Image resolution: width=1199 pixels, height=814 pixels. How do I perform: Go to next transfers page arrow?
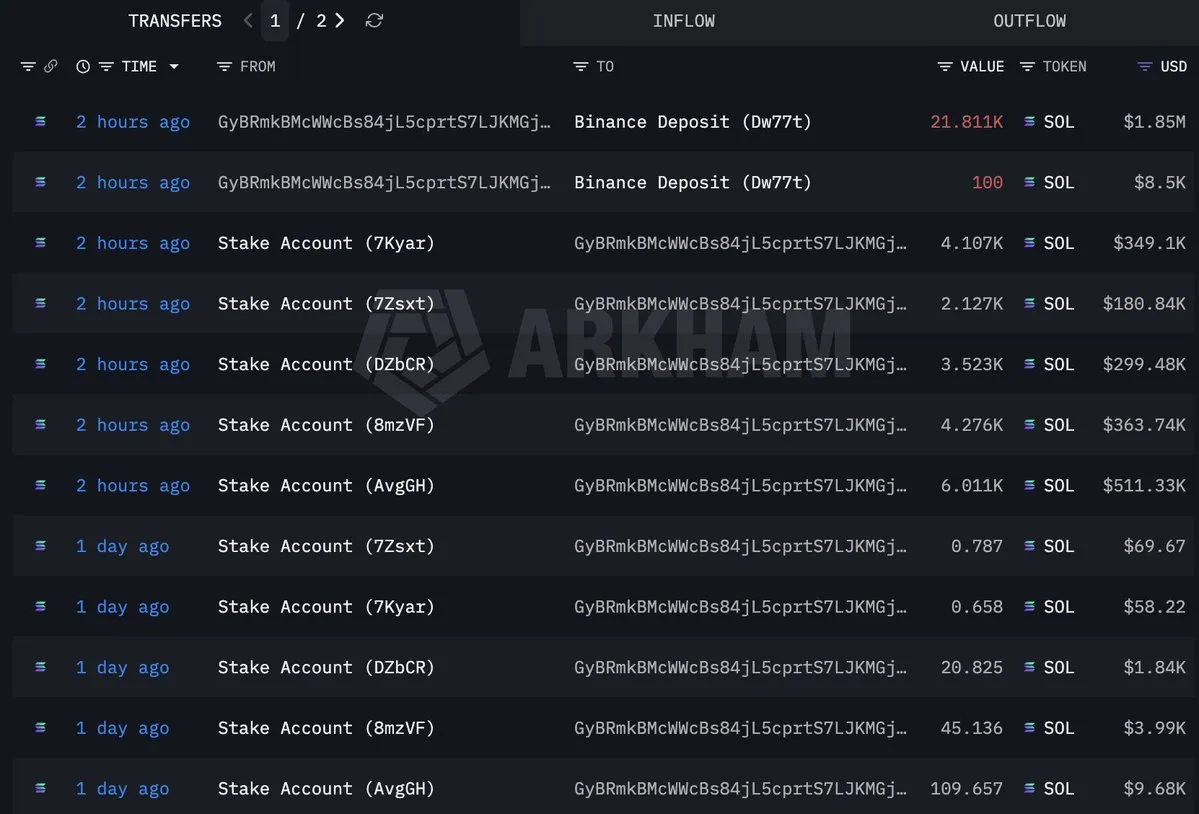(340, 21)
